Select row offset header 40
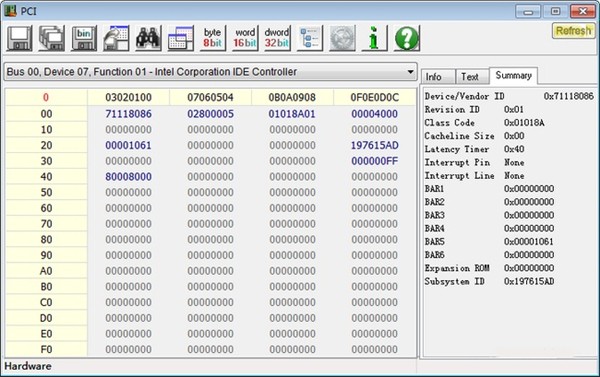The height and width of the screenshot is (377, 600). (x=46, y=176)
